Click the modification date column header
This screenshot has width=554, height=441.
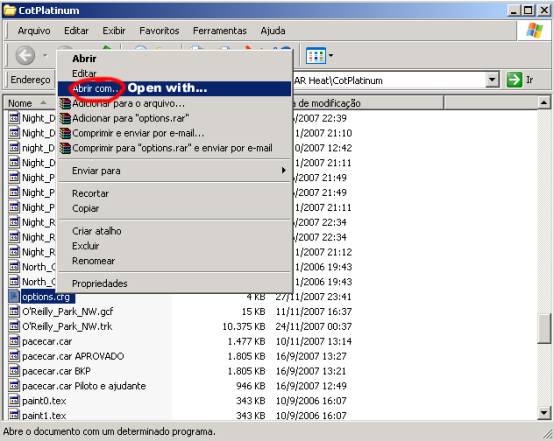(367, 103)
